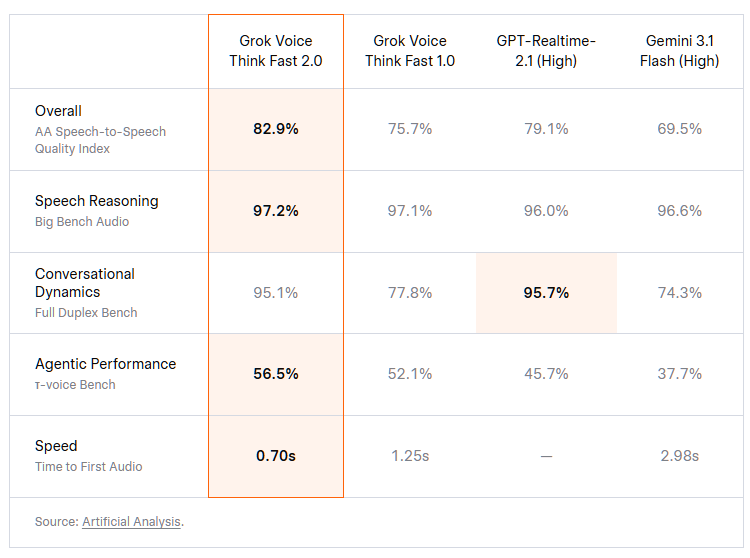Viewport: 750px width, 558px height.
Task: Select the 97.2% speech reasoning cell
Action: 276,210
